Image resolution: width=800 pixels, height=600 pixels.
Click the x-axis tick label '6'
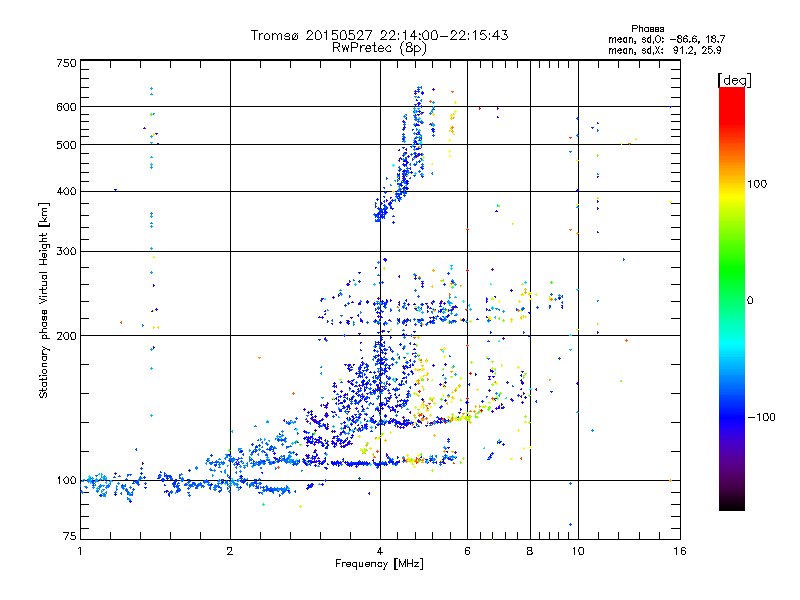pos(467,551)
